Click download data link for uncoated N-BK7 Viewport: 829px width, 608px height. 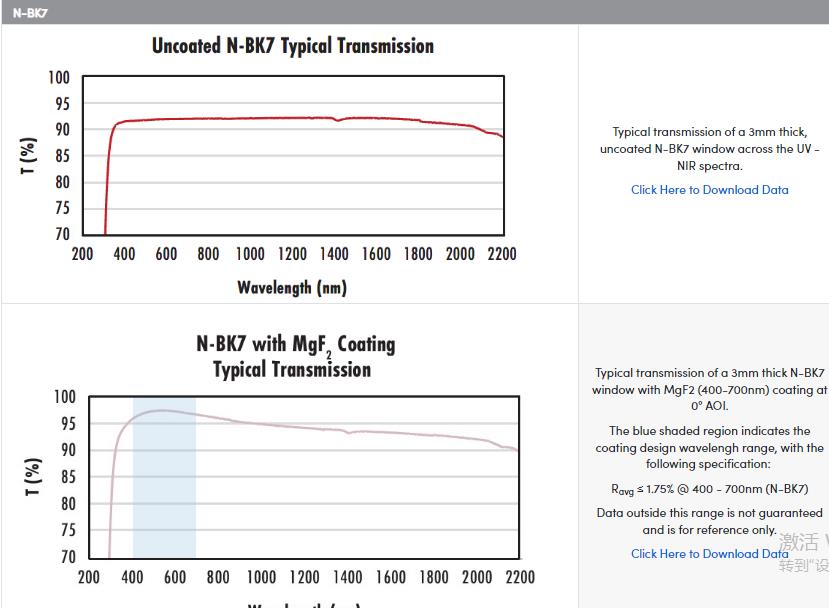(x=709, y=190)
